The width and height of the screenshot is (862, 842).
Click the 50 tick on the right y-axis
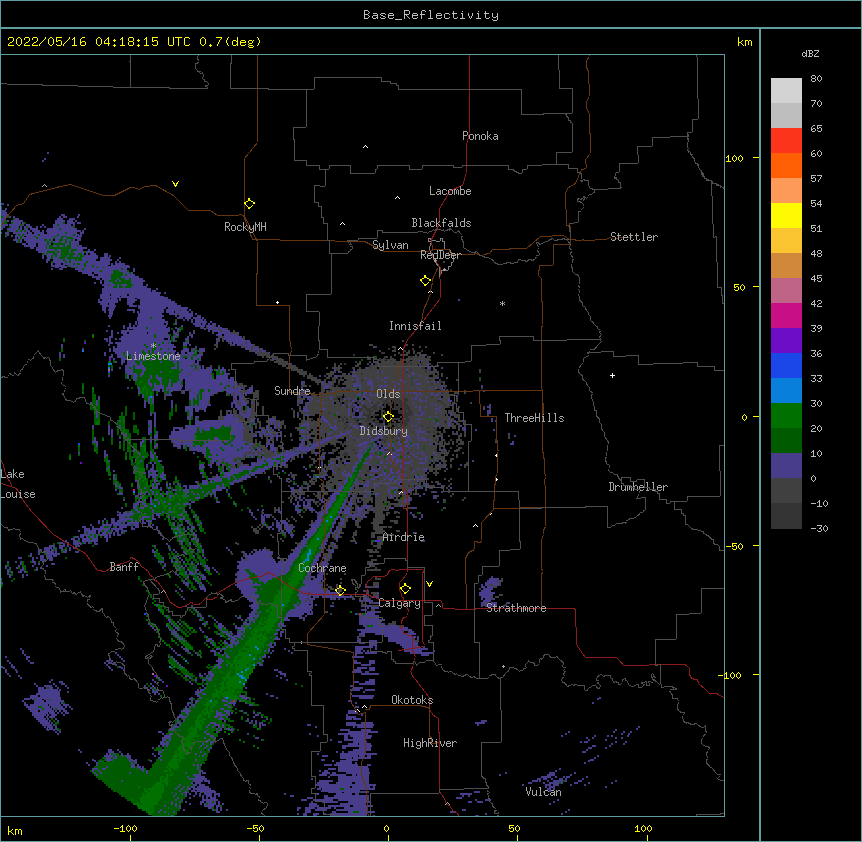739,287
